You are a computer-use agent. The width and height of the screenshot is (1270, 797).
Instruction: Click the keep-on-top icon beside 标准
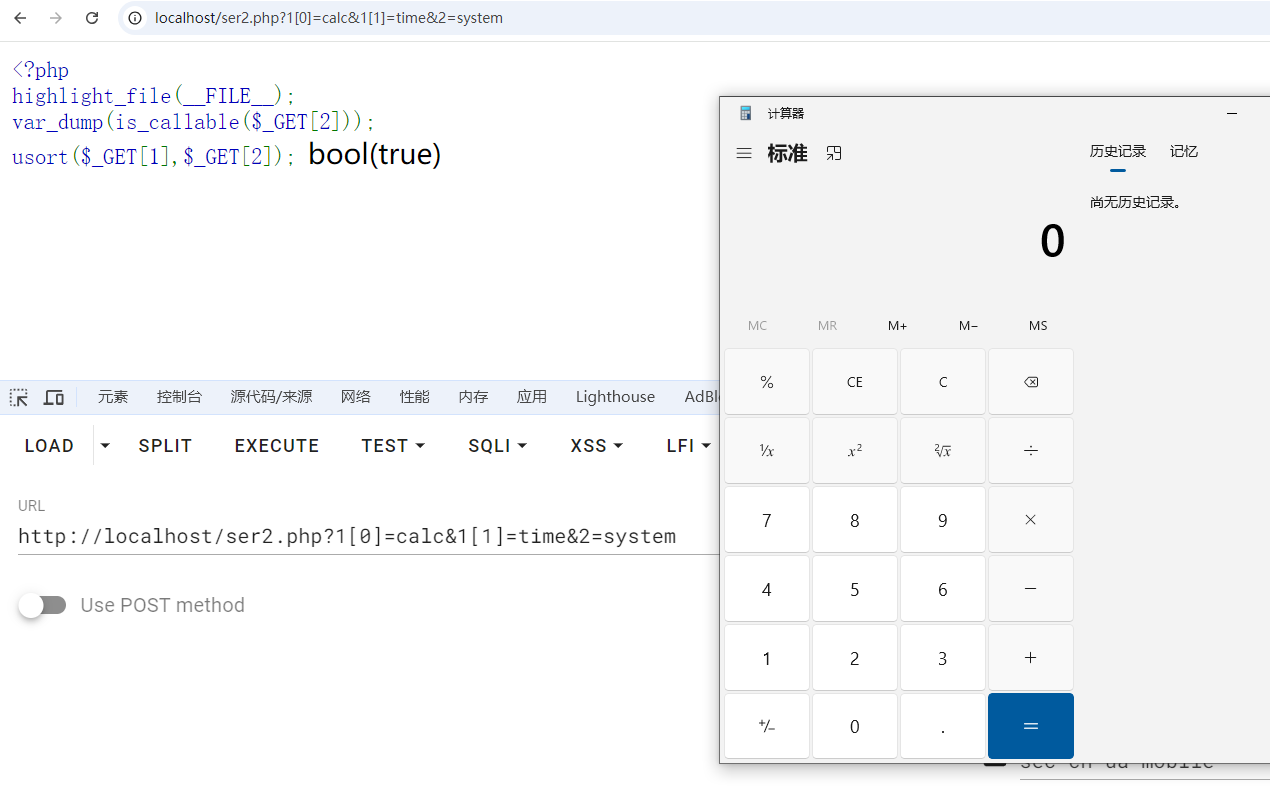[834, 153]
